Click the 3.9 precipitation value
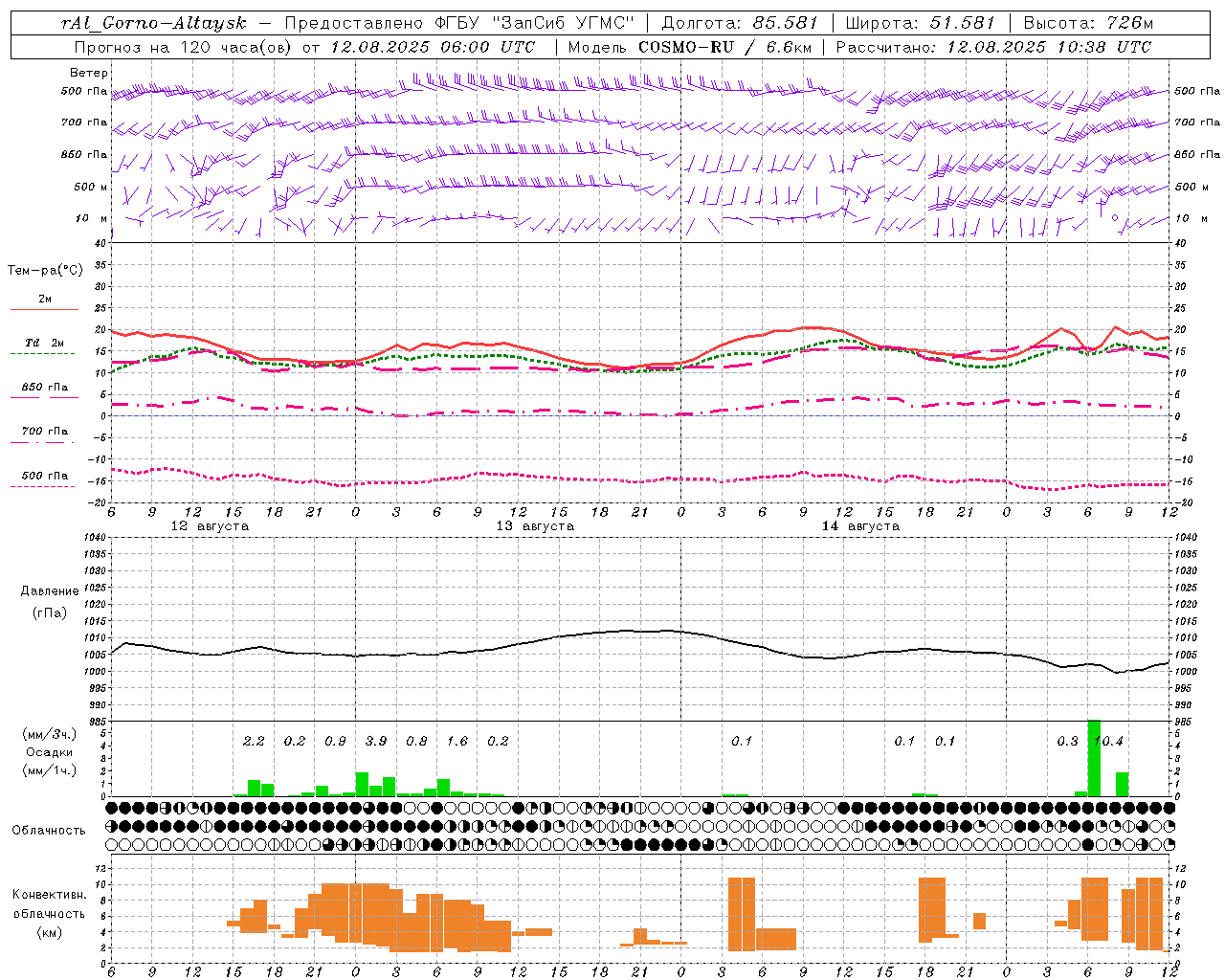This screenshot has height=980, width=1225. pyautogui.click(x=376, y=741)
